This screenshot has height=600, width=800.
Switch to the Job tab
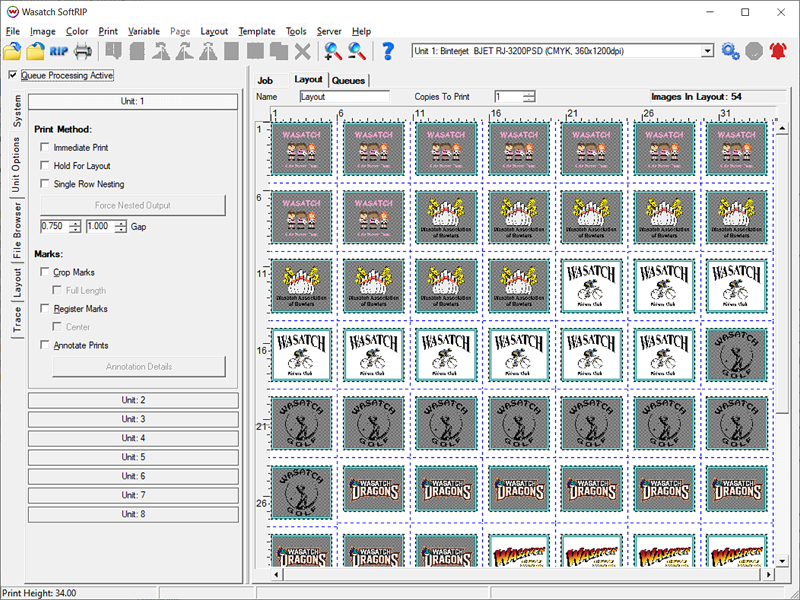pos(265,81)
